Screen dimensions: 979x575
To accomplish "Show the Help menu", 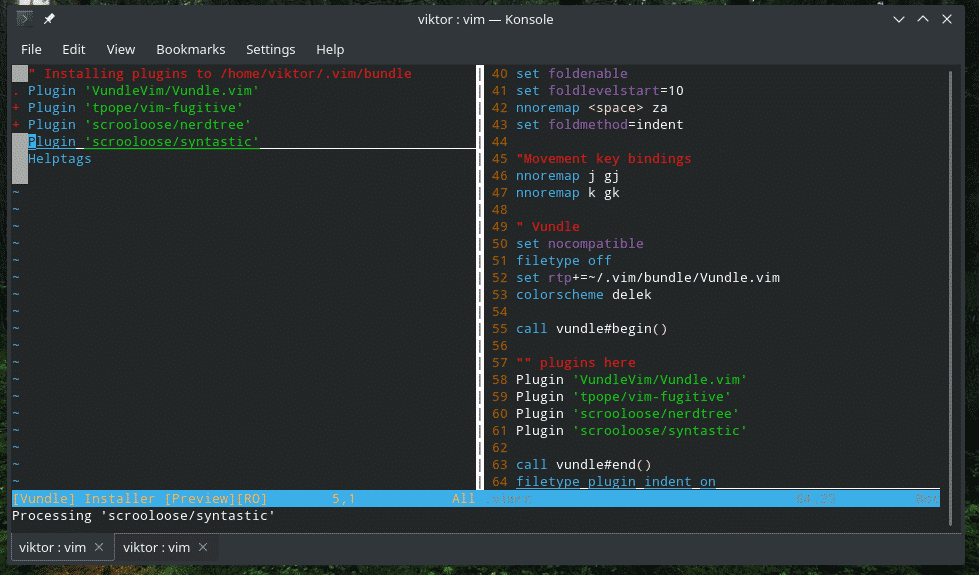I will click(330, 49).
